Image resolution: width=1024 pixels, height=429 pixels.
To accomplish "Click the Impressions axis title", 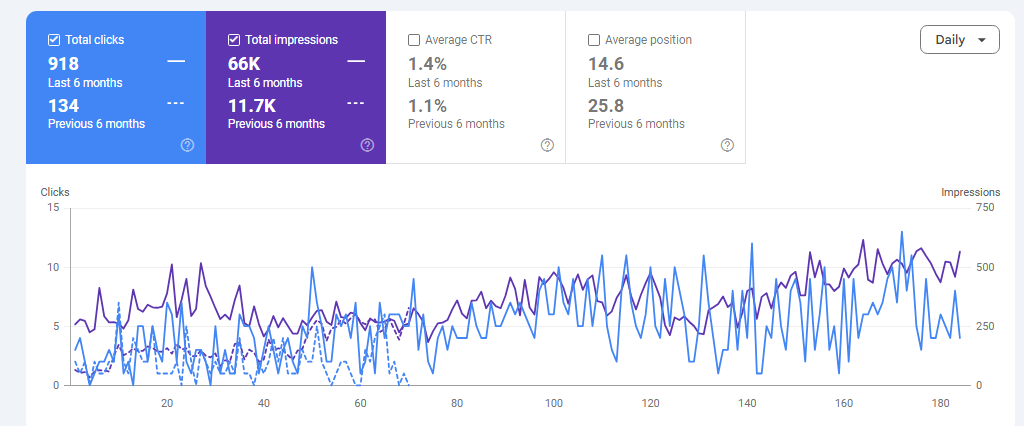I will tap(970, 192).
